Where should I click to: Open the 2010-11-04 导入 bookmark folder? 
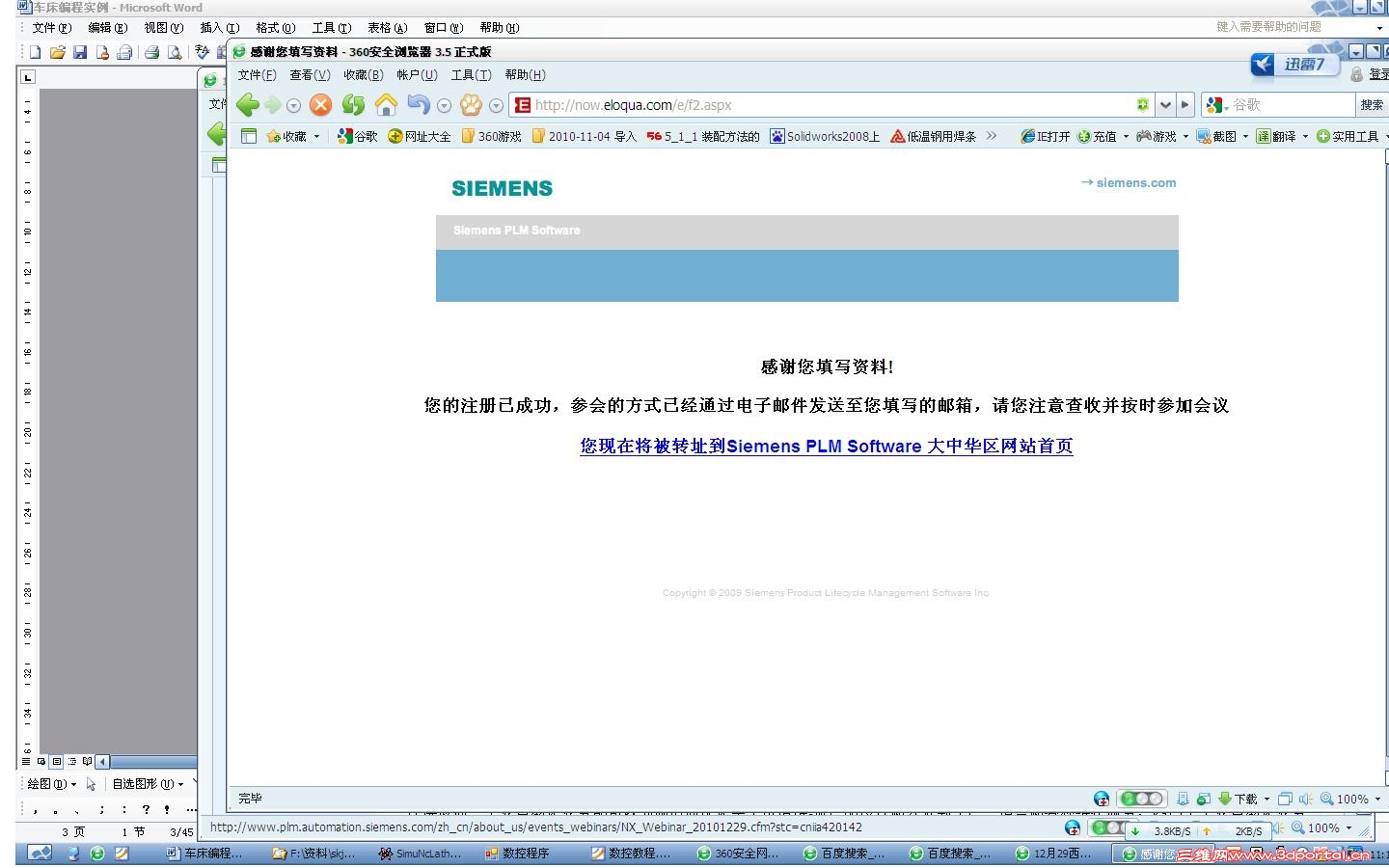point(585,136)
